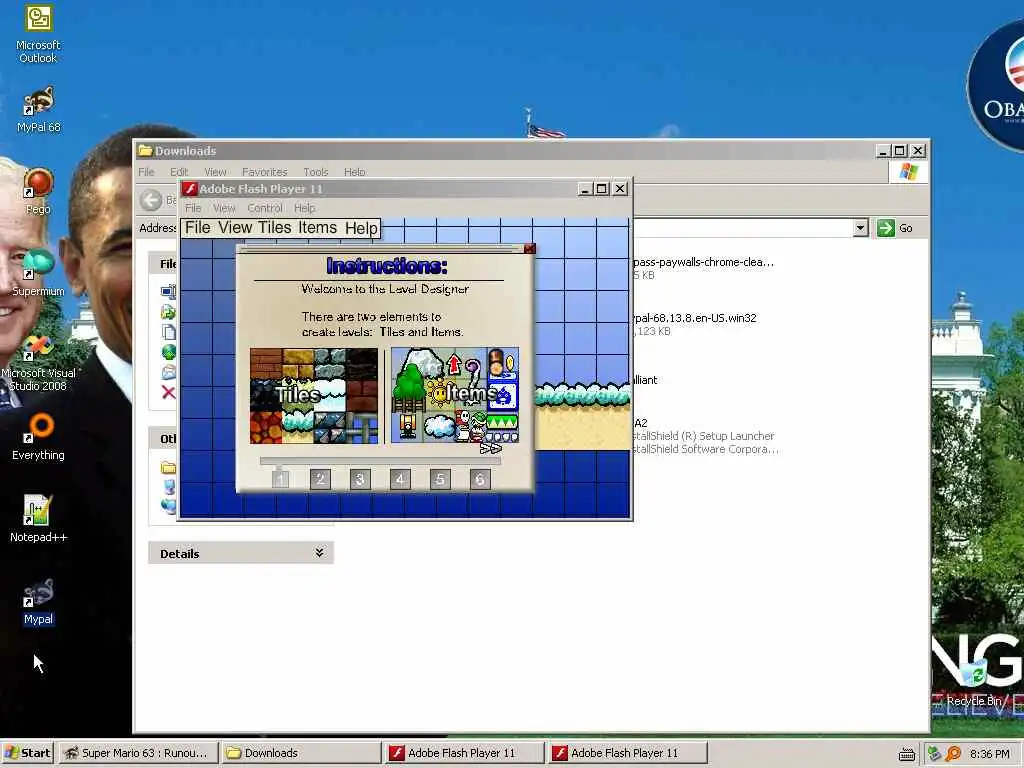Expand the Details panel chevron
This screenshot has height=768, width=1024.
pos(319,553)
